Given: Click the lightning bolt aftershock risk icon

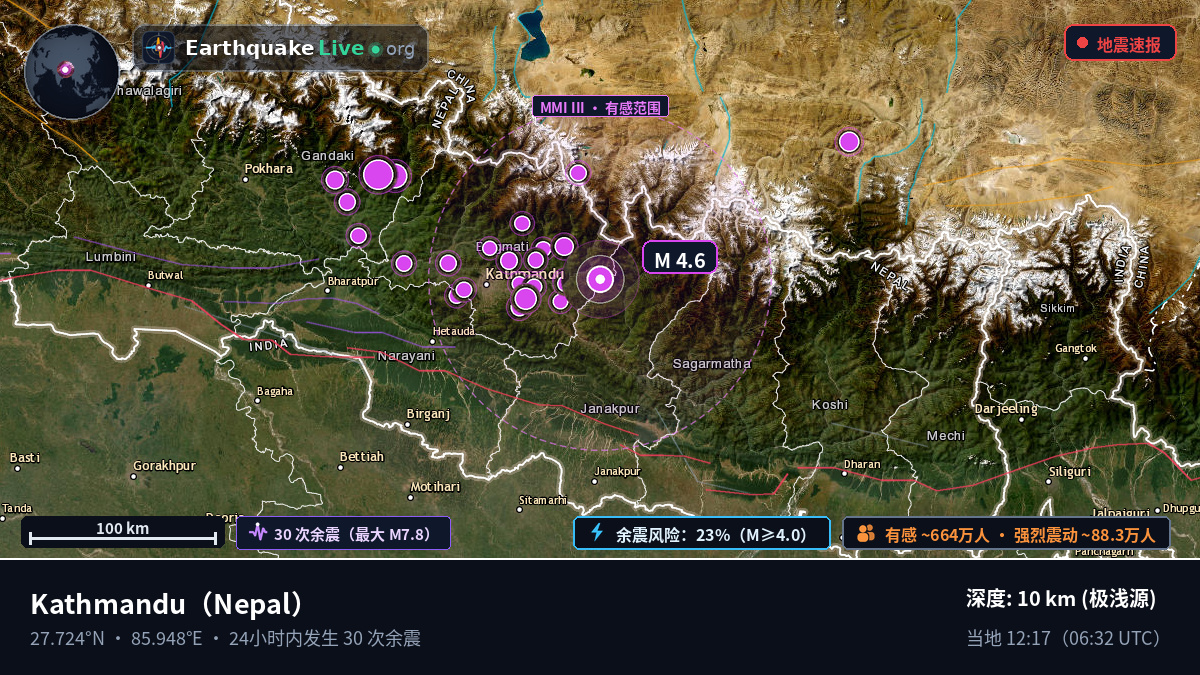Looking at the screenshot, I should (x=597, y=533).
